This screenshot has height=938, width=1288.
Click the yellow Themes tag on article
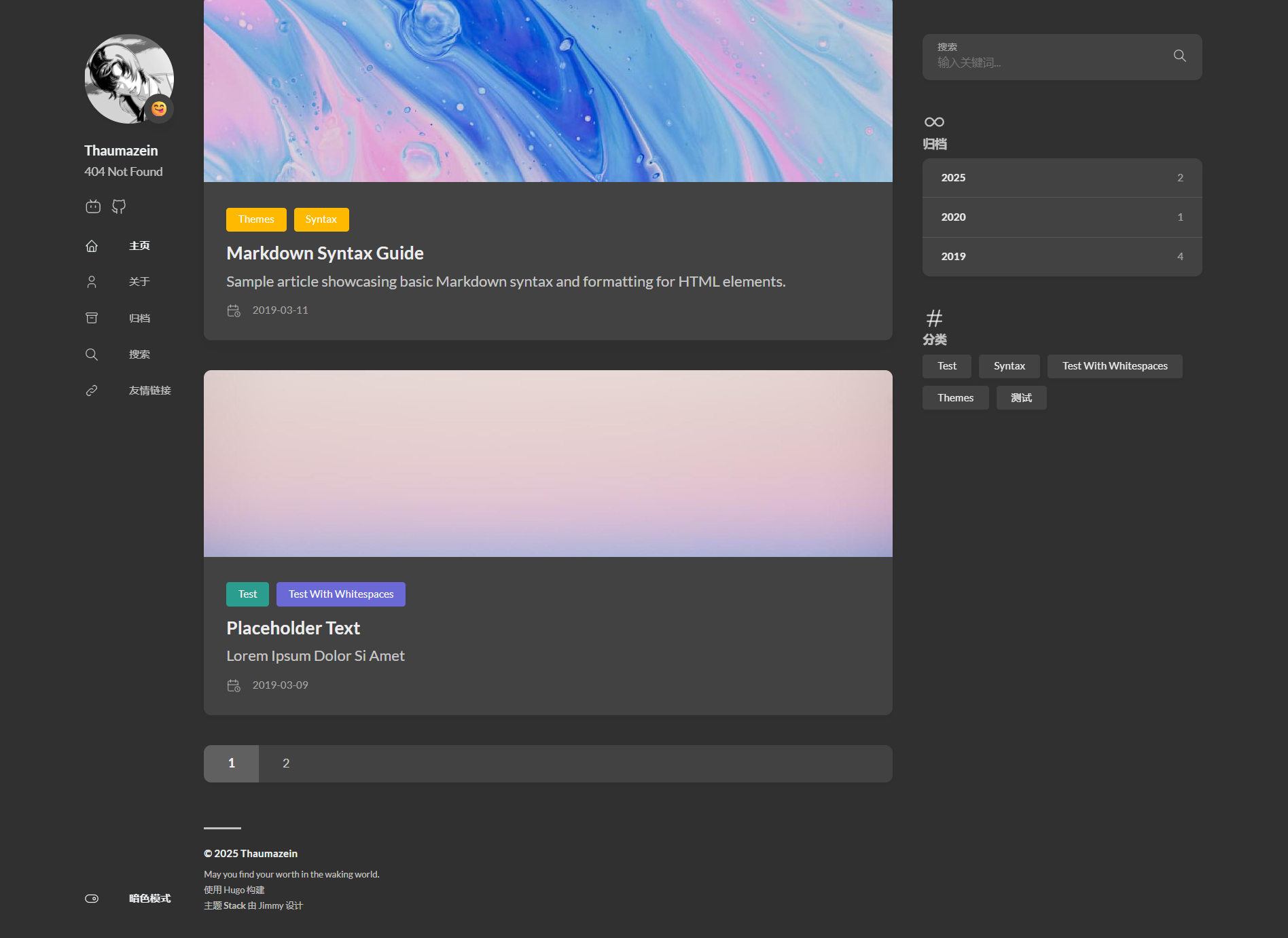pos(256,219)
